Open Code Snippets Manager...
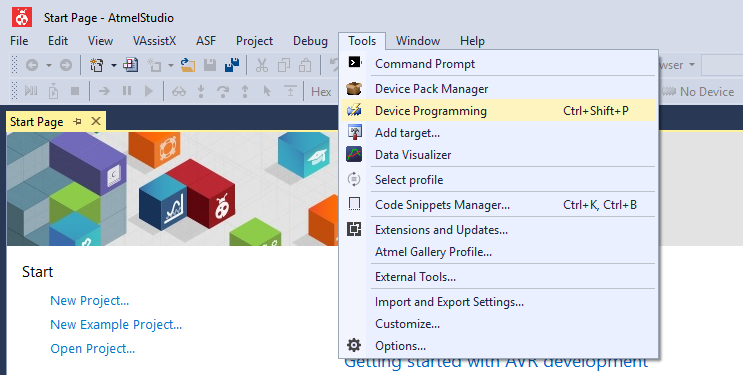743x375 pixels. coord(498,205)
